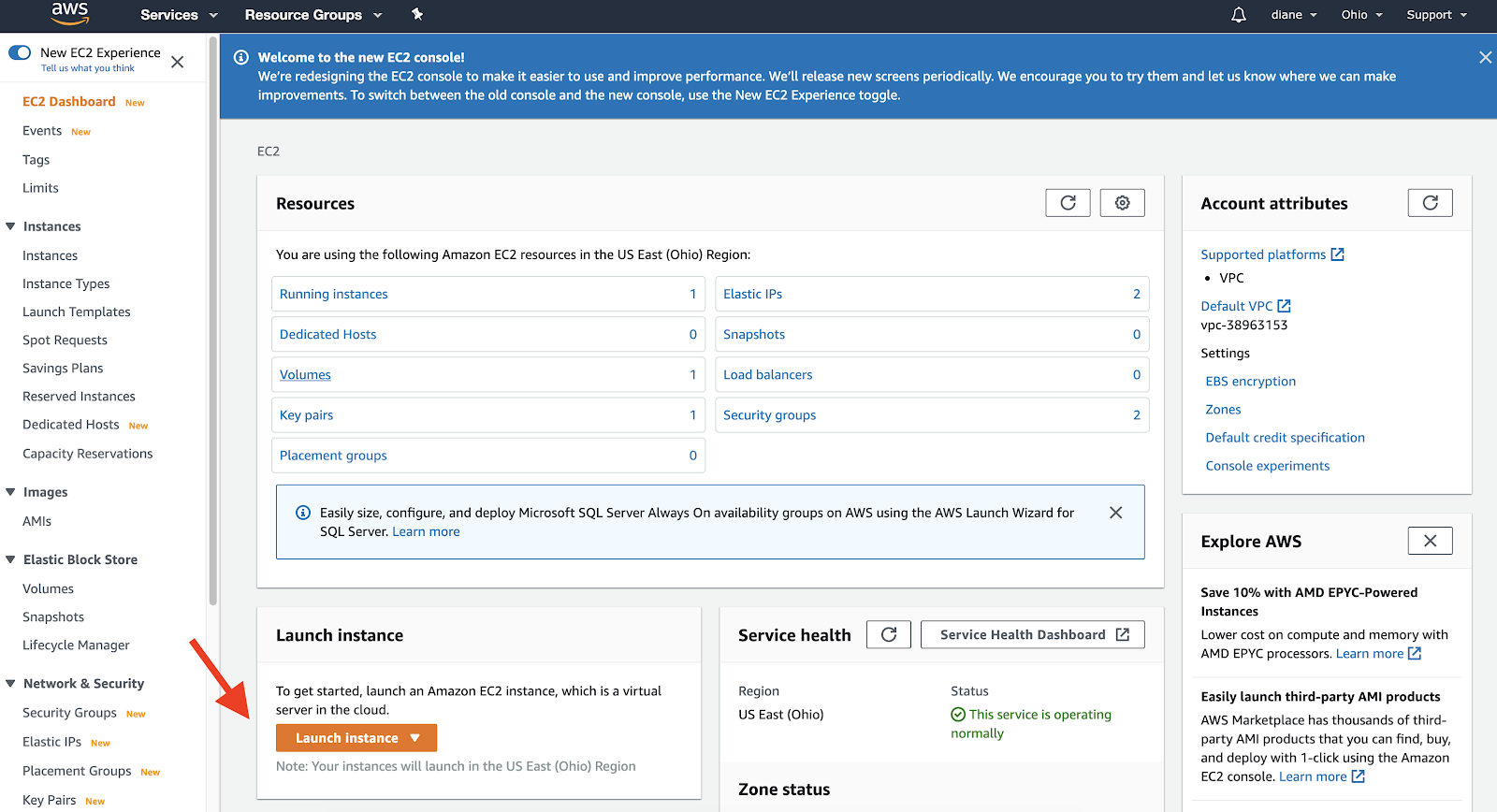The height and width of the screenshot is (812, 1497).
Task: Open Resources settings gear
Action: click(x=1123, y=203)
